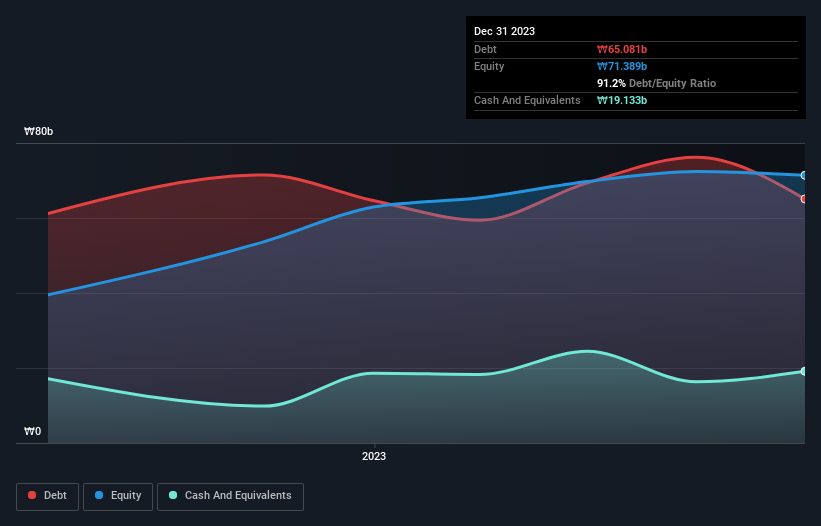
Task: Click the Dec 31 2023 tooltip date
Action: pyautogui.click(x=504, y=31)
